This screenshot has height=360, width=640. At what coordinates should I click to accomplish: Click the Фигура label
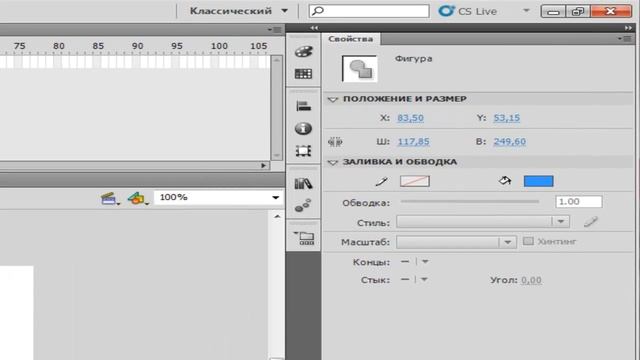413,59
